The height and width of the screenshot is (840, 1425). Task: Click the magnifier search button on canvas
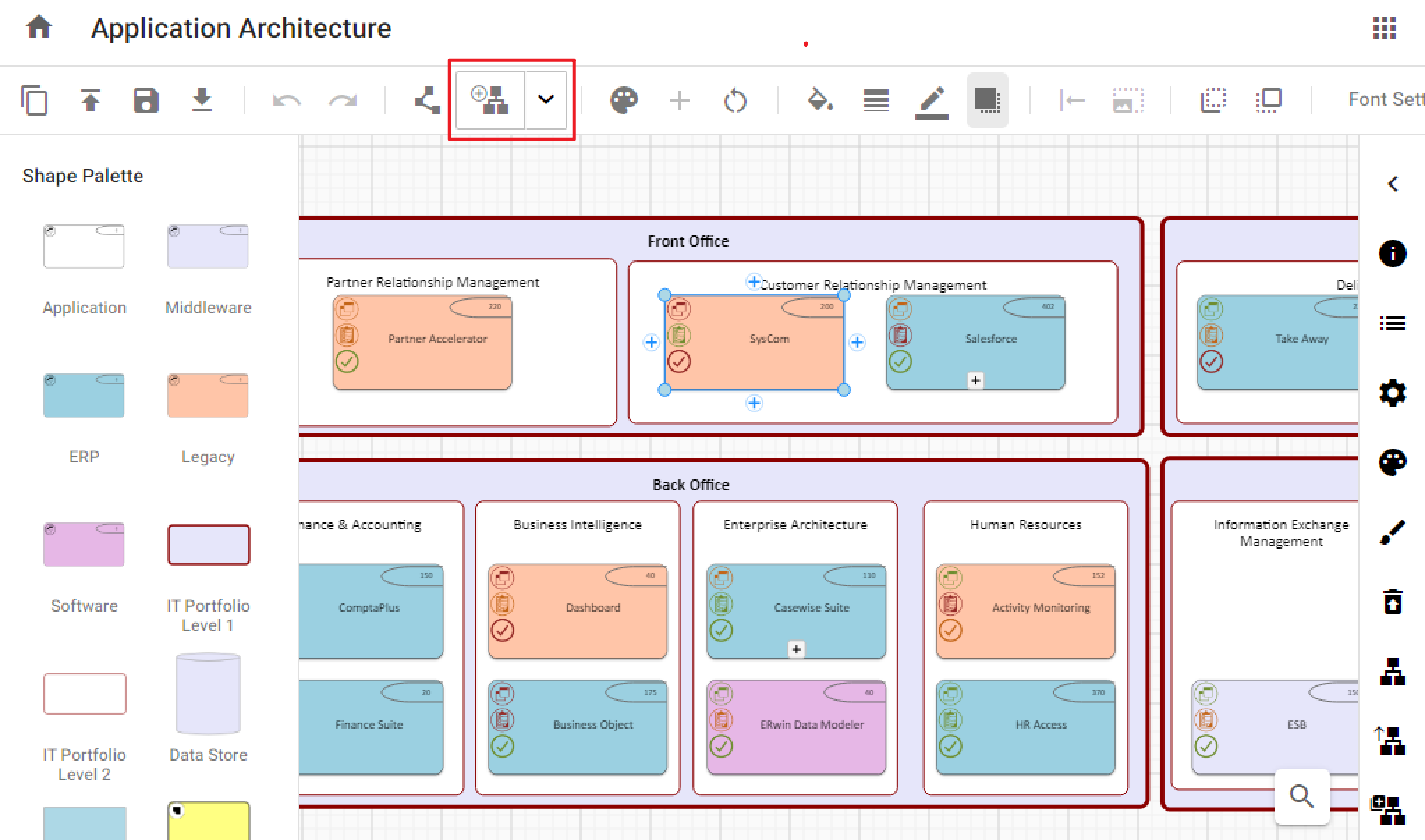(x=1301, y=796)
